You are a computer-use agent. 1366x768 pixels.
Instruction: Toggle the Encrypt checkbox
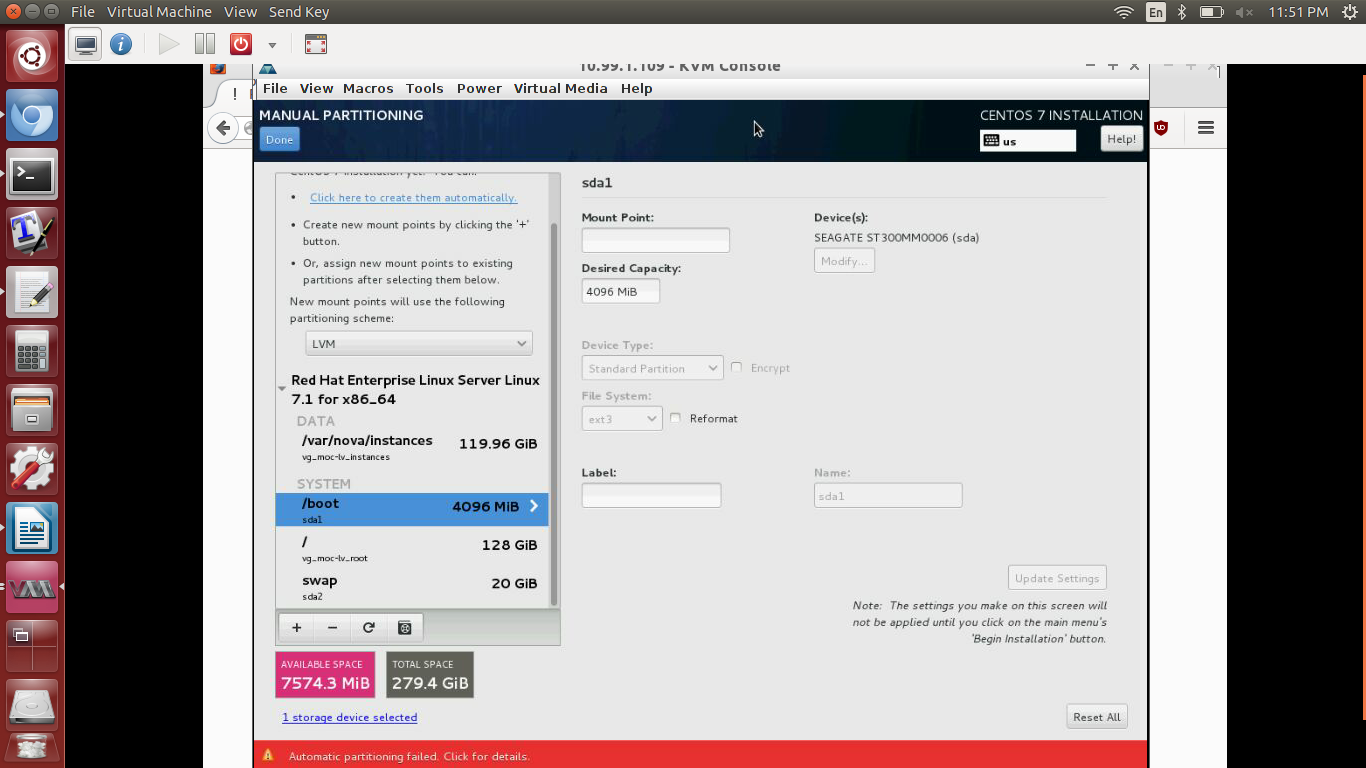point(737,367)
